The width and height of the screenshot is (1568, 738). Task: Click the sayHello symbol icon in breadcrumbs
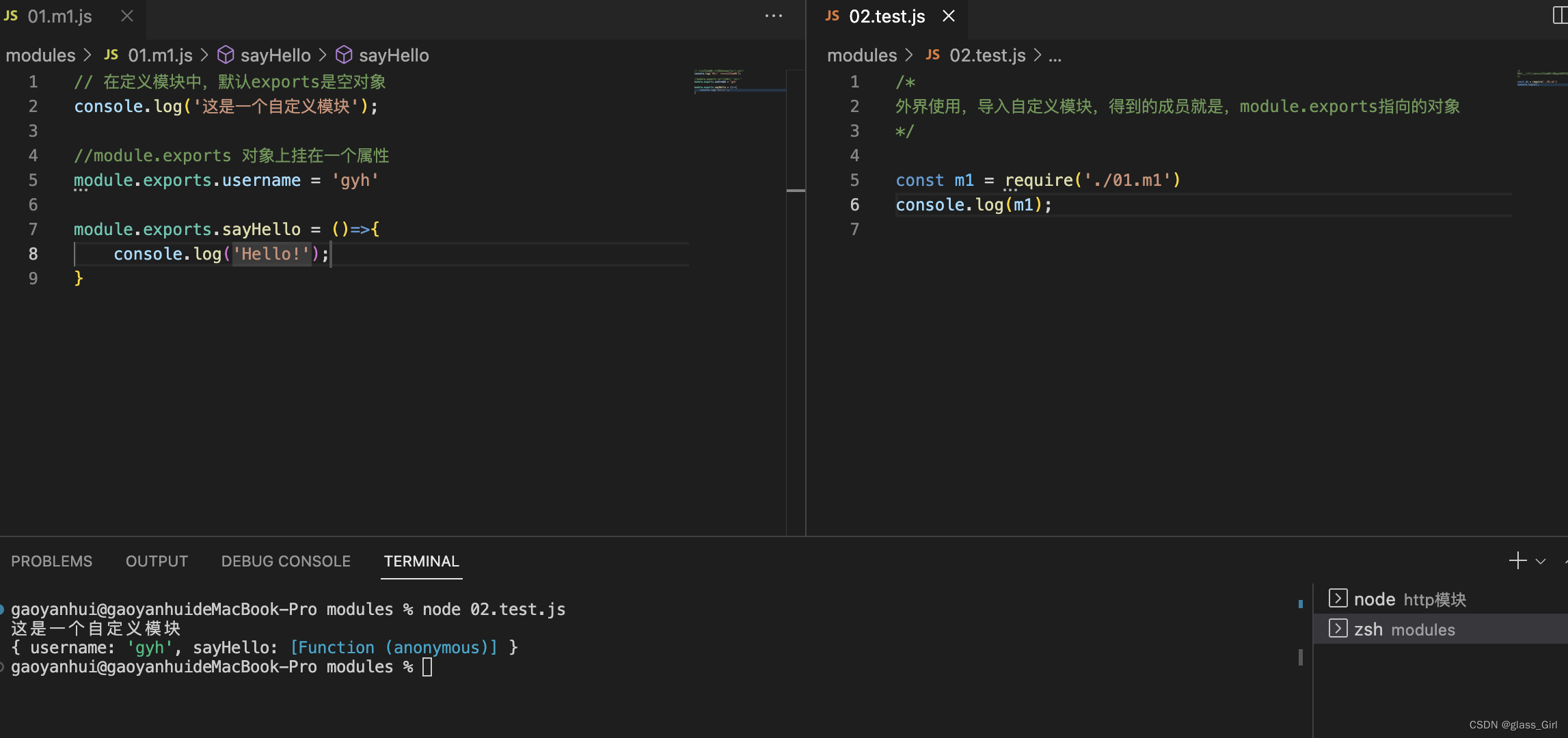(226, 55)
